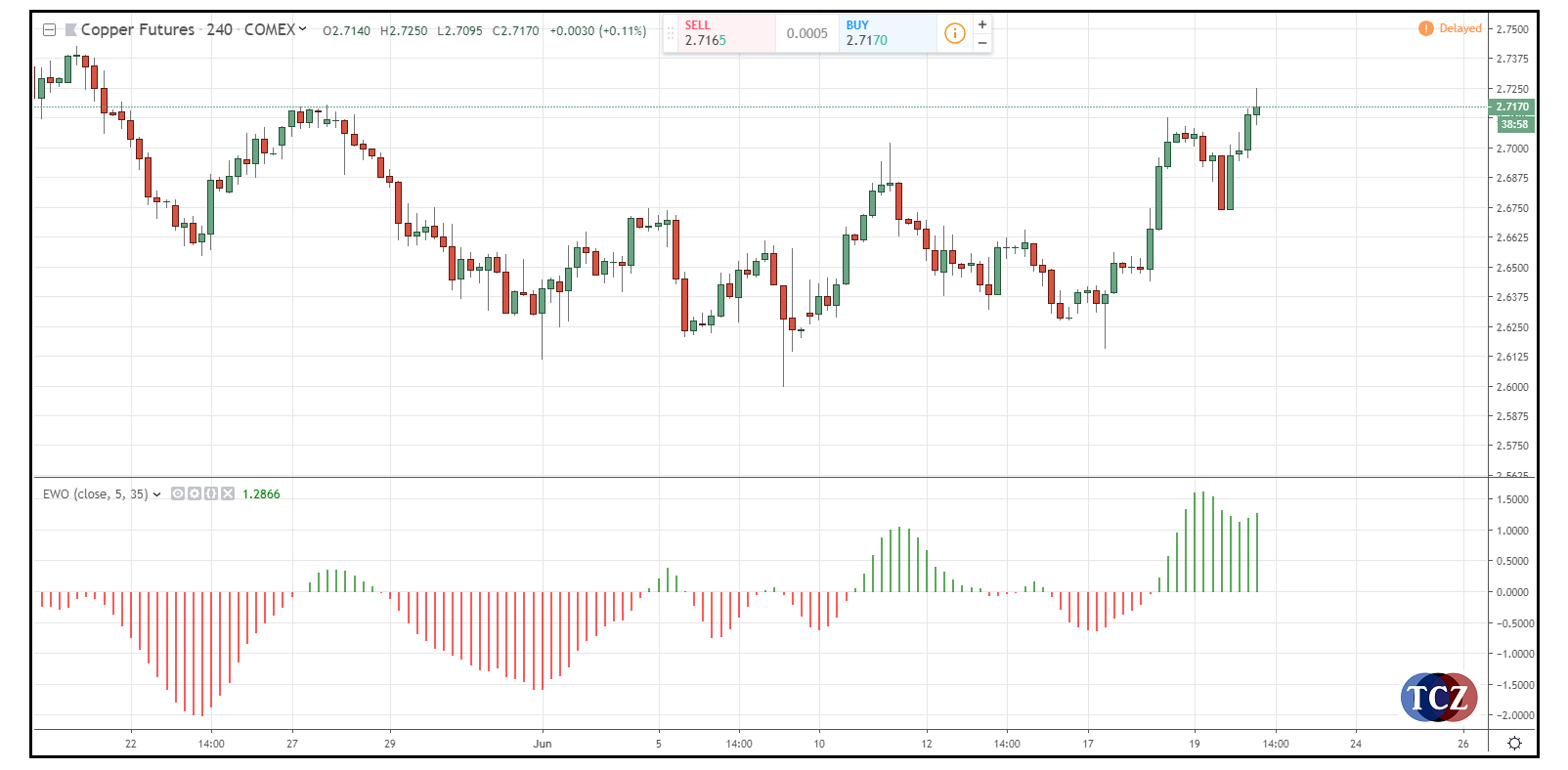Decrease quantity with the minus stepper

click(x=982, y=43)
